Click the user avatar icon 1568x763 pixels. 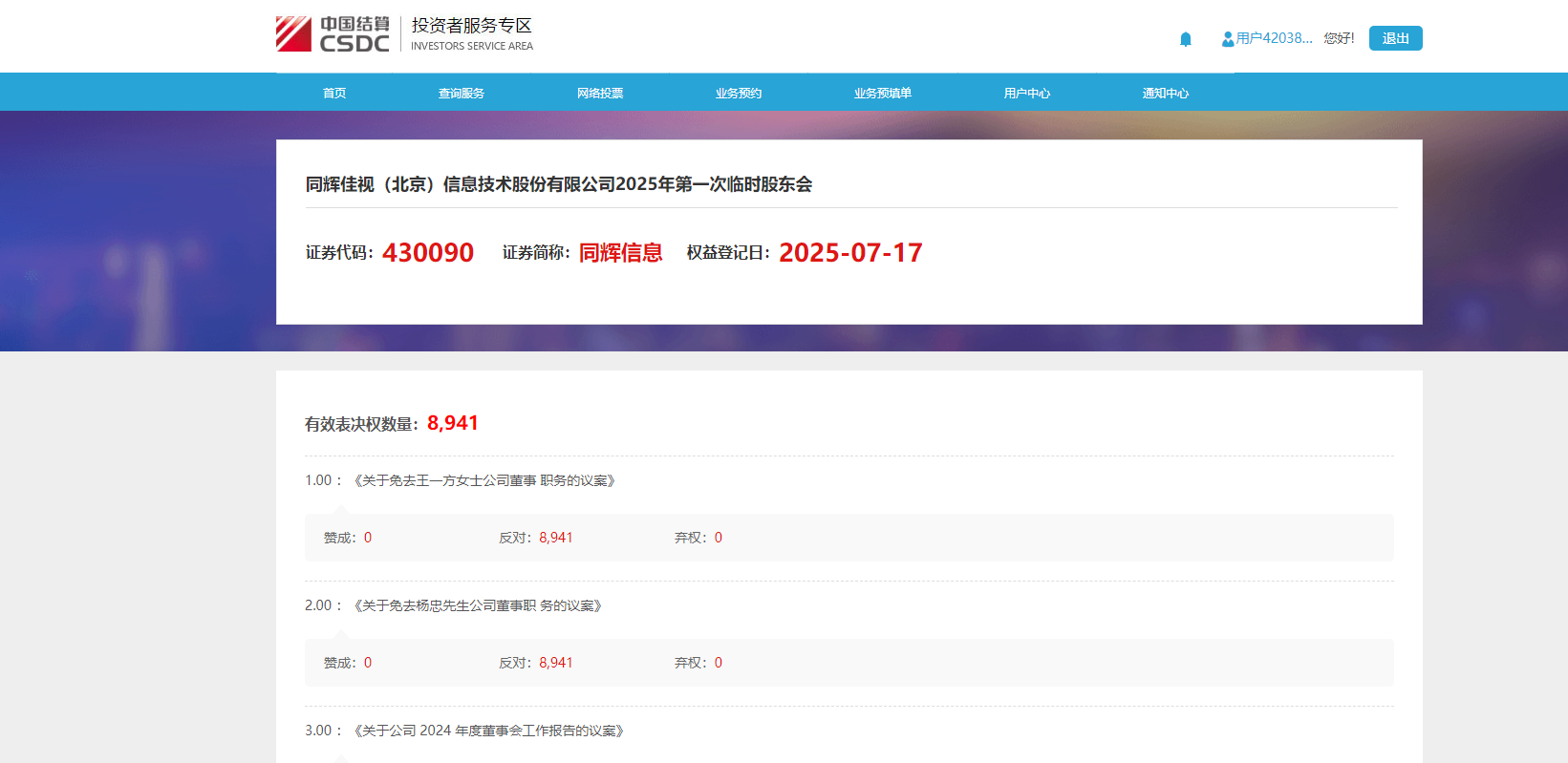coord(1228,39)
